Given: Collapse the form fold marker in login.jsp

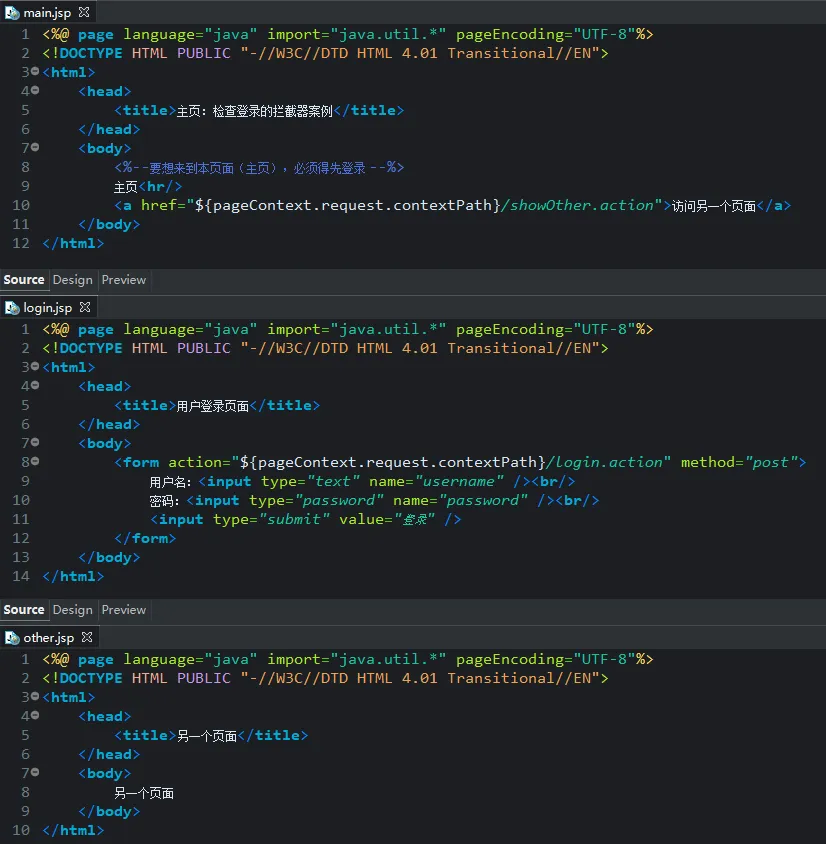Looking at the screenshot, I should [x=35, y=462].
